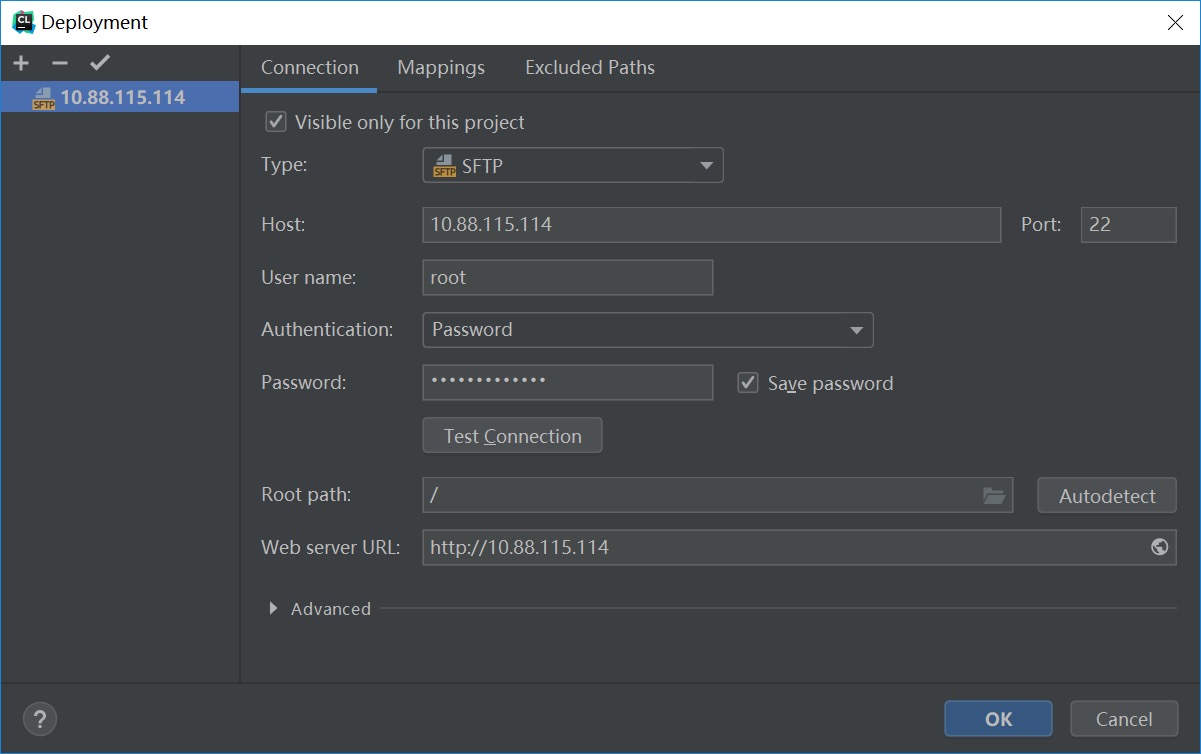Switch to the Excluded Paths tab
The height and width of the screenshot is (754, 1201).
click(590, 68)
